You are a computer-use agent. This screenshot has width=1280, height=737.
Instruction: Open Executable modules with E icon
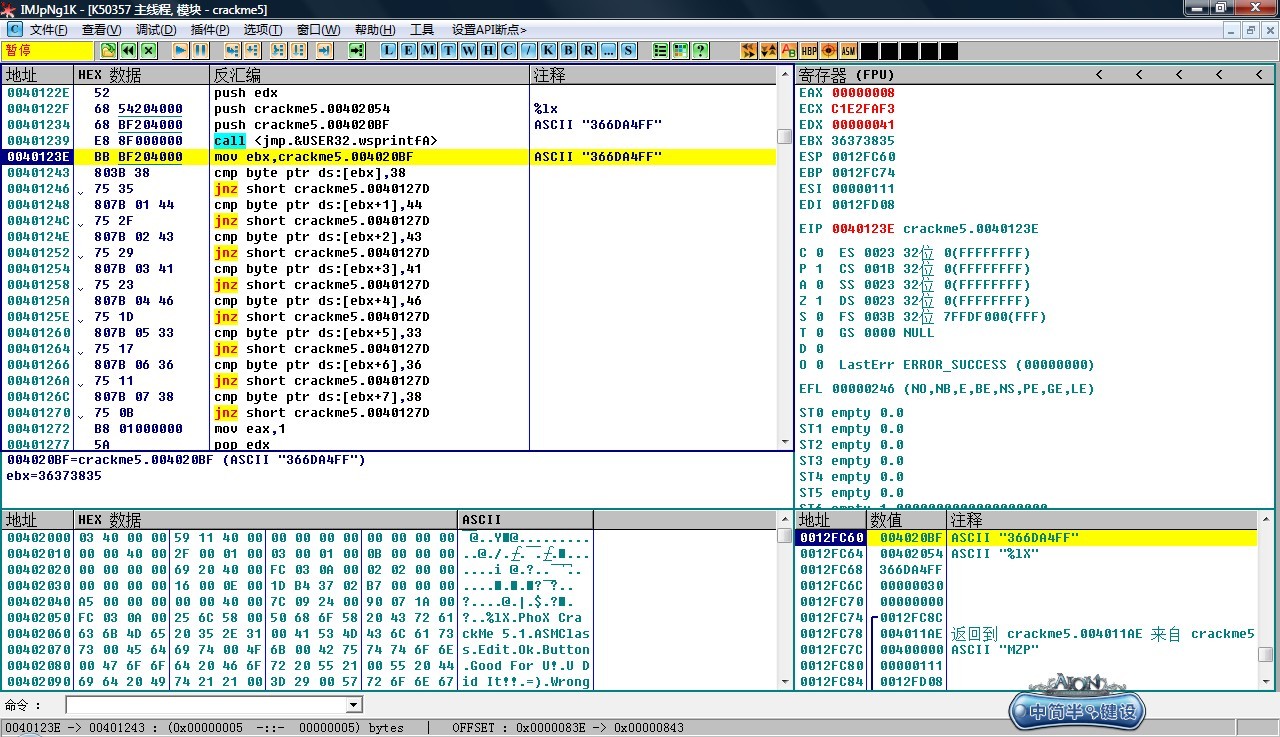point(409,50)
